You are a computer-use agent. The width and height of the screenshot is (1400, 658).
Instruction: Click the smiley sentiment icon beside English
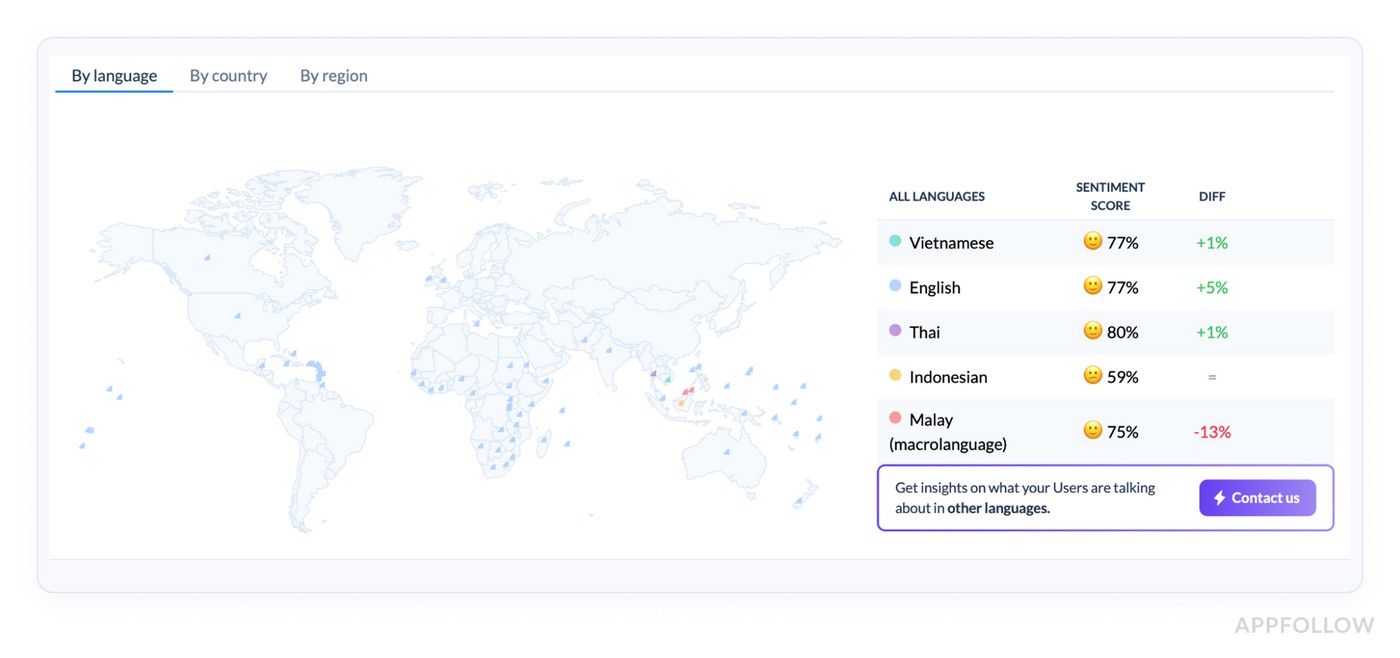tap(1092, 286)
